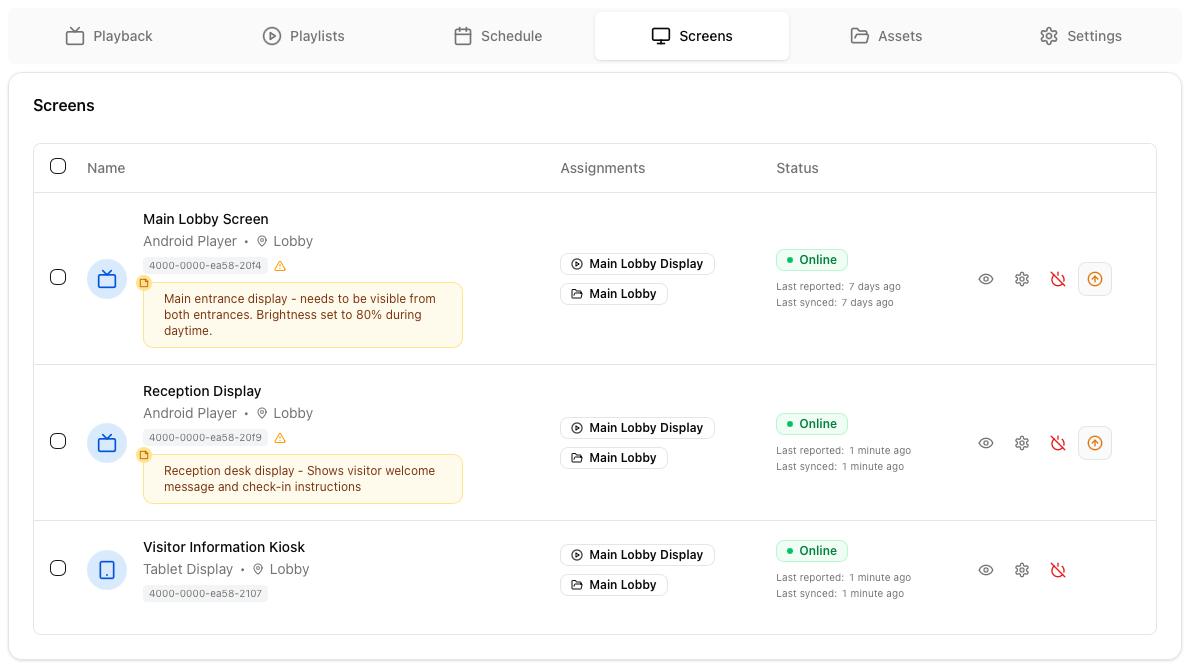Click the orange update arrow for Reception Display
1190x670 pixels.
tap(1095, 443)
